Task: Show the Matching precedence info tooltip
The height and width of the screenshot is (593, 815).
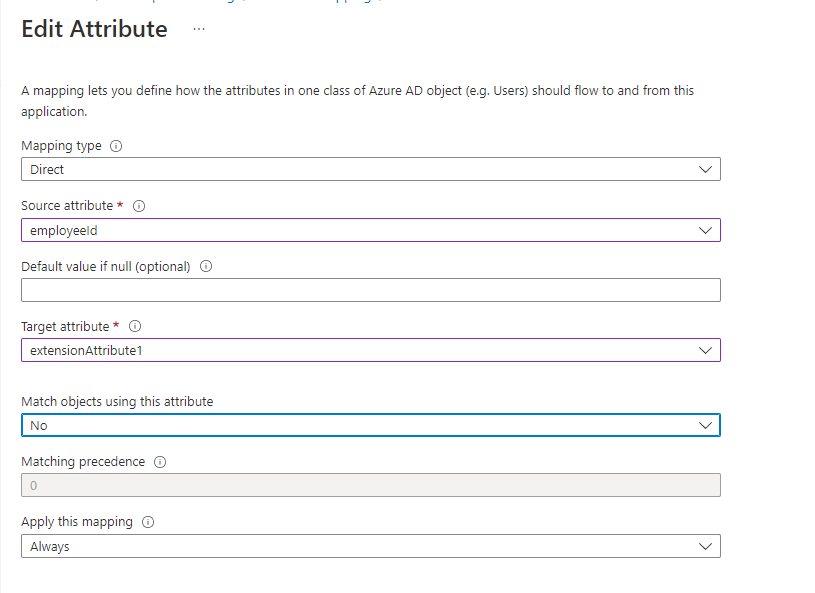Action: (x=160, y=462)
